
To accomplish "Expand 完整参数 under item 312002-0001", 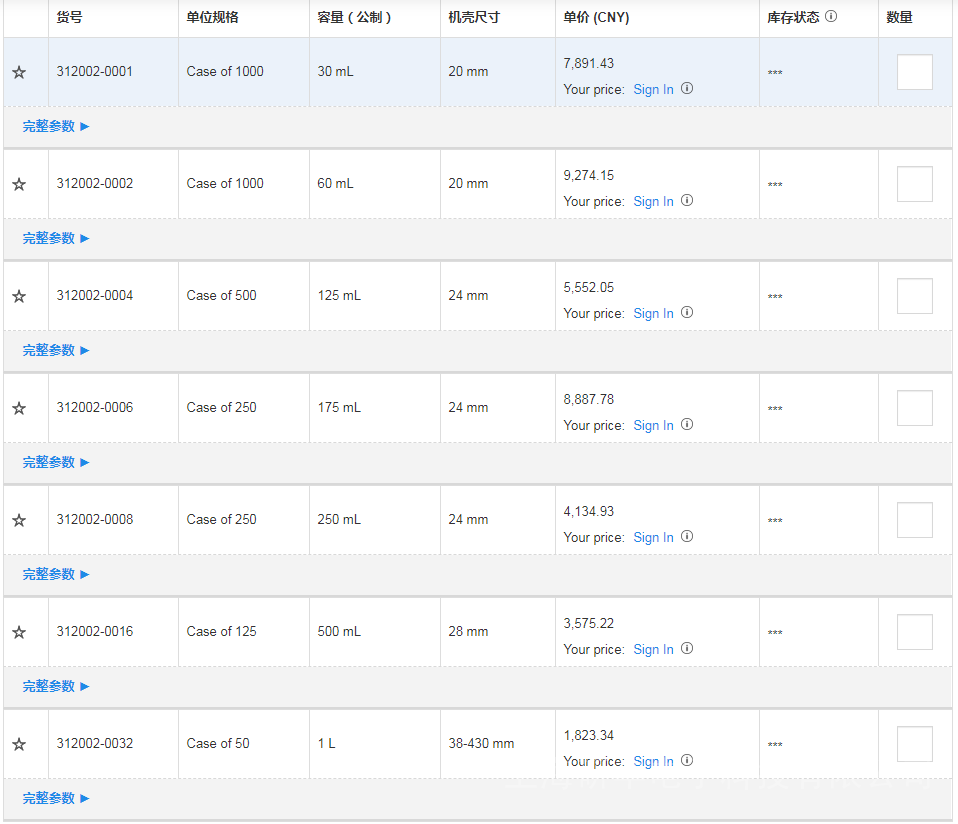I will click(x=56, y=126).
